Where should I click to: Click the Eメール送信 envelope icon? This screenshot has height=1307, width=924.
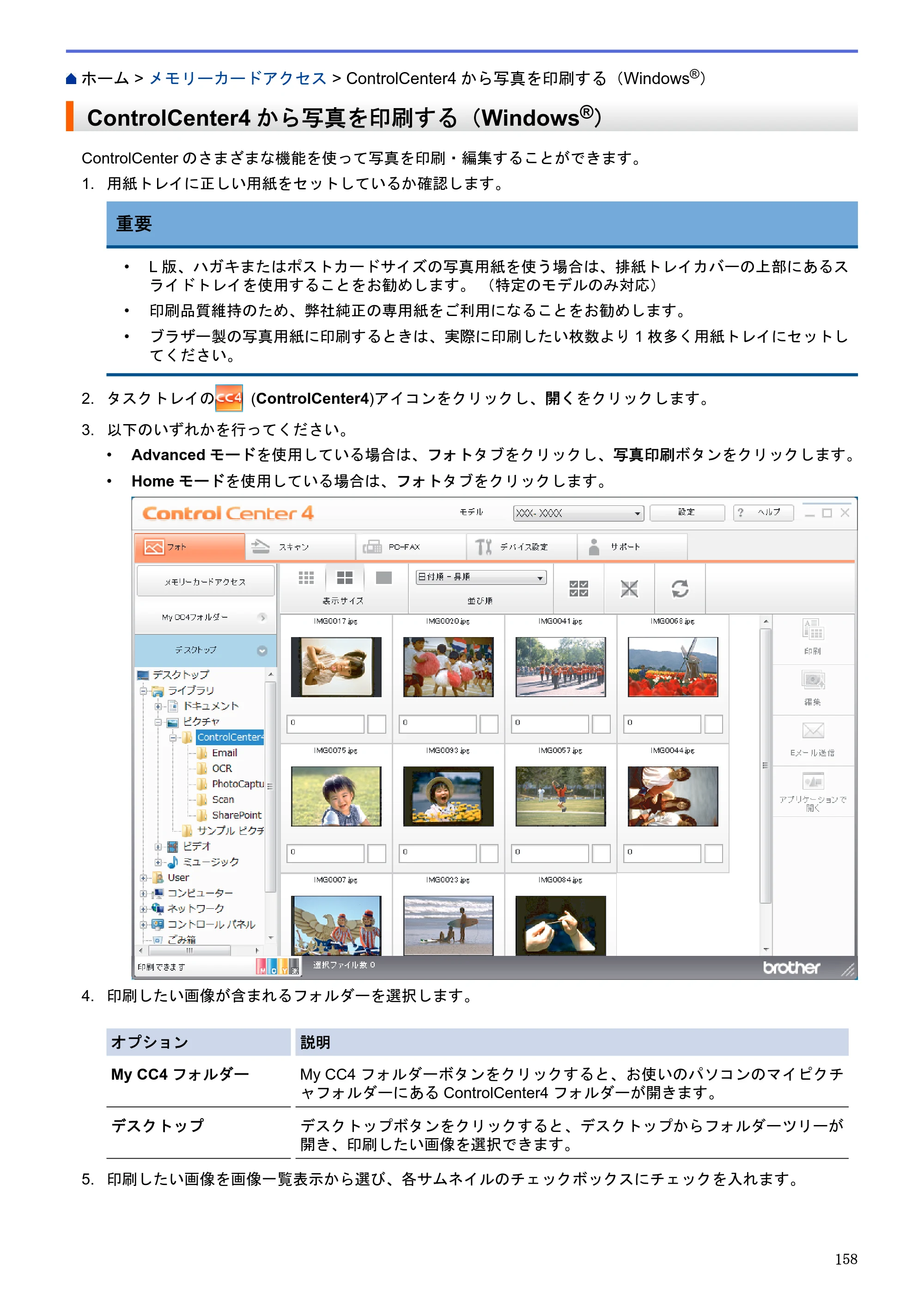[x=812, y=730]
